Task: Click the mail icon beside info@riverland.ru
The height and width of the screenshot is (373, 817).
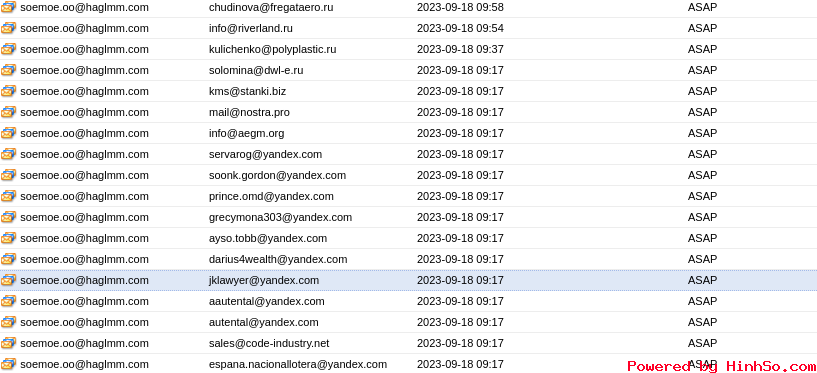Action: click(8, 28)
